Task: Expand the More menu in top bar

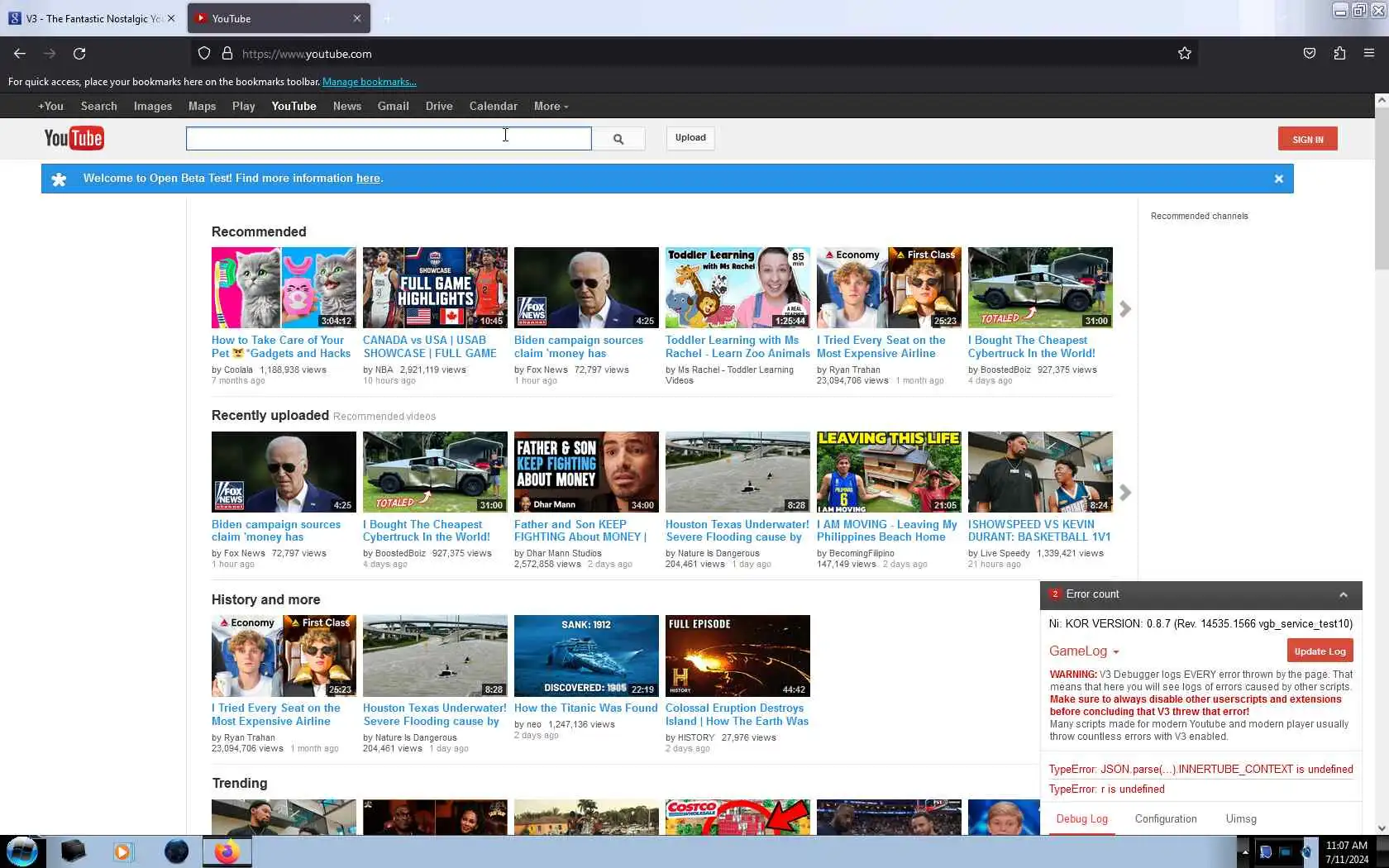Action: (551, 107)
